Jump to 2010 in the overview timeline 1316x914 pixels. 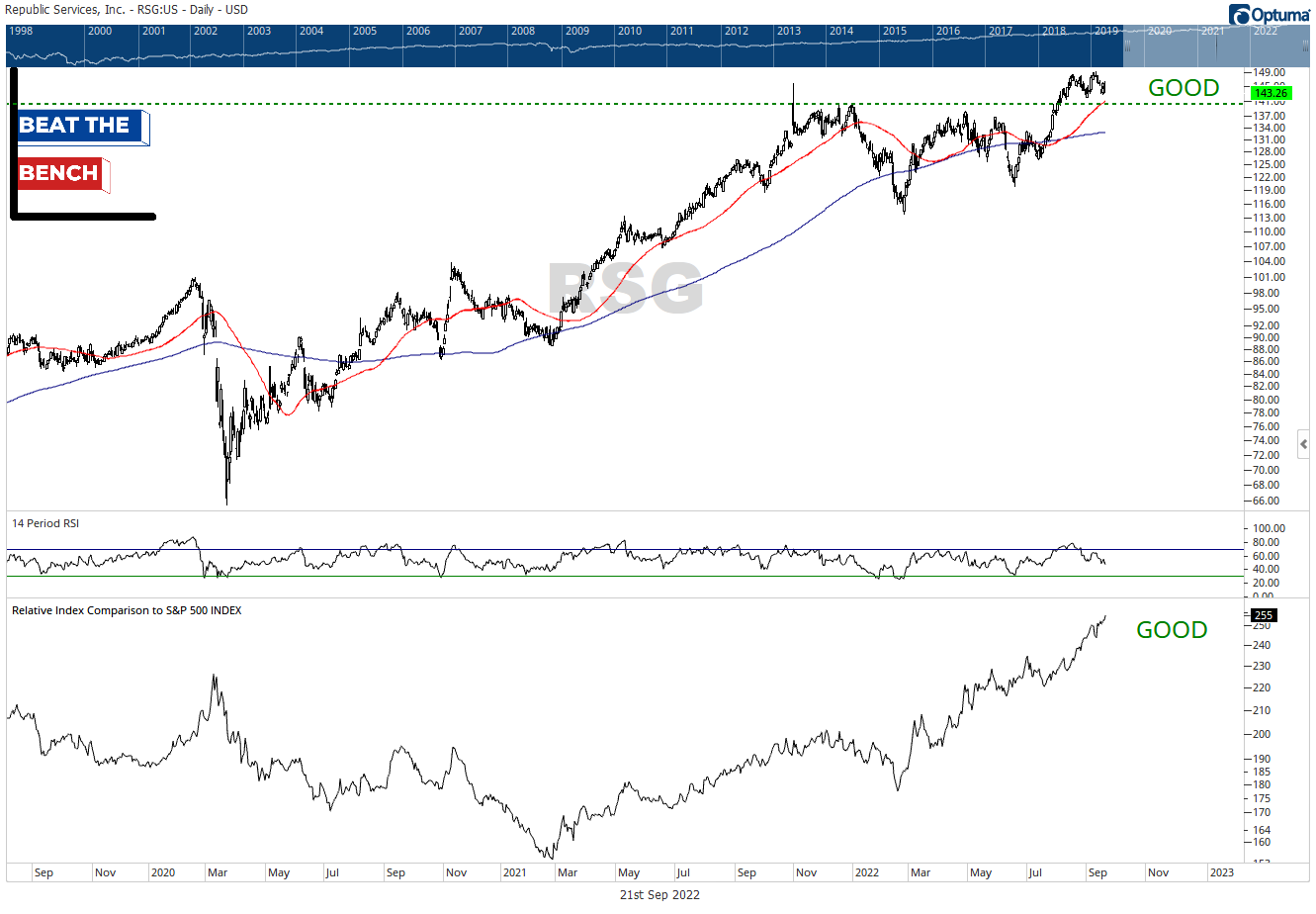point(630,31)
